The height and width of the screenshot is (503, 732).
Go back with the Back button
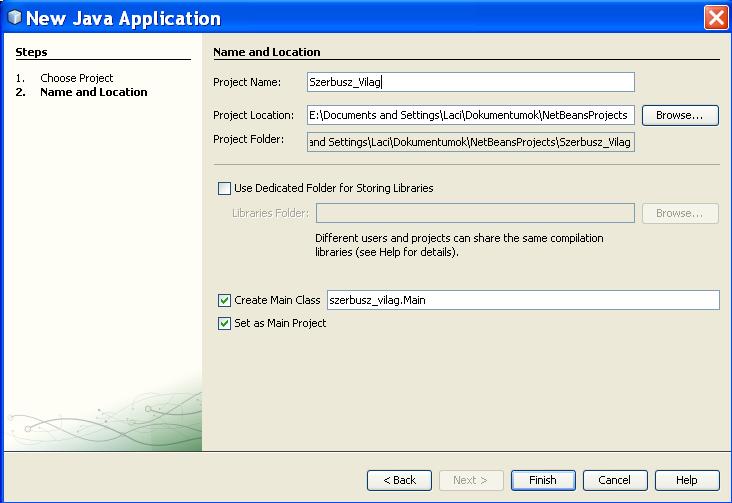[x=399, y=480]
